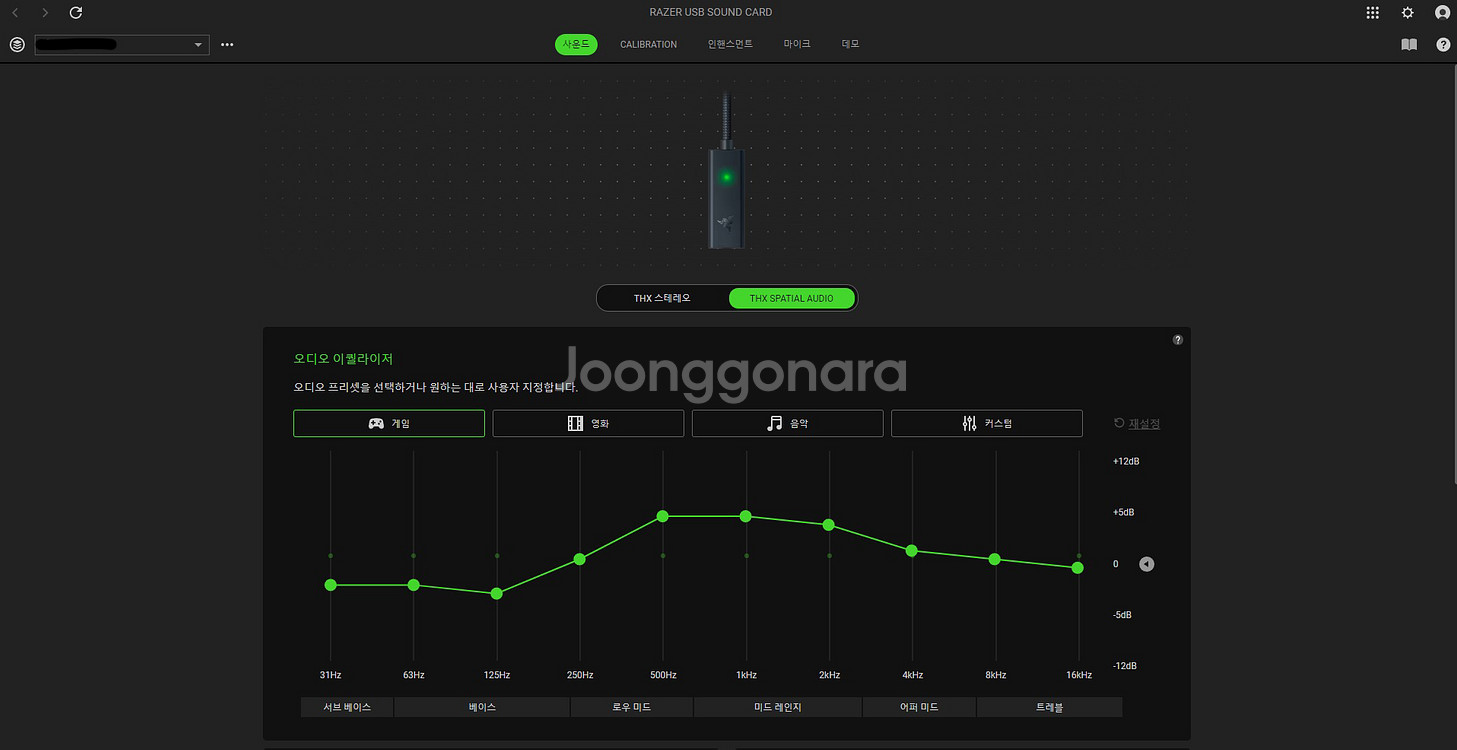
Task: Click the 서브 베이스 band label
Action: [x=347, y=707]
